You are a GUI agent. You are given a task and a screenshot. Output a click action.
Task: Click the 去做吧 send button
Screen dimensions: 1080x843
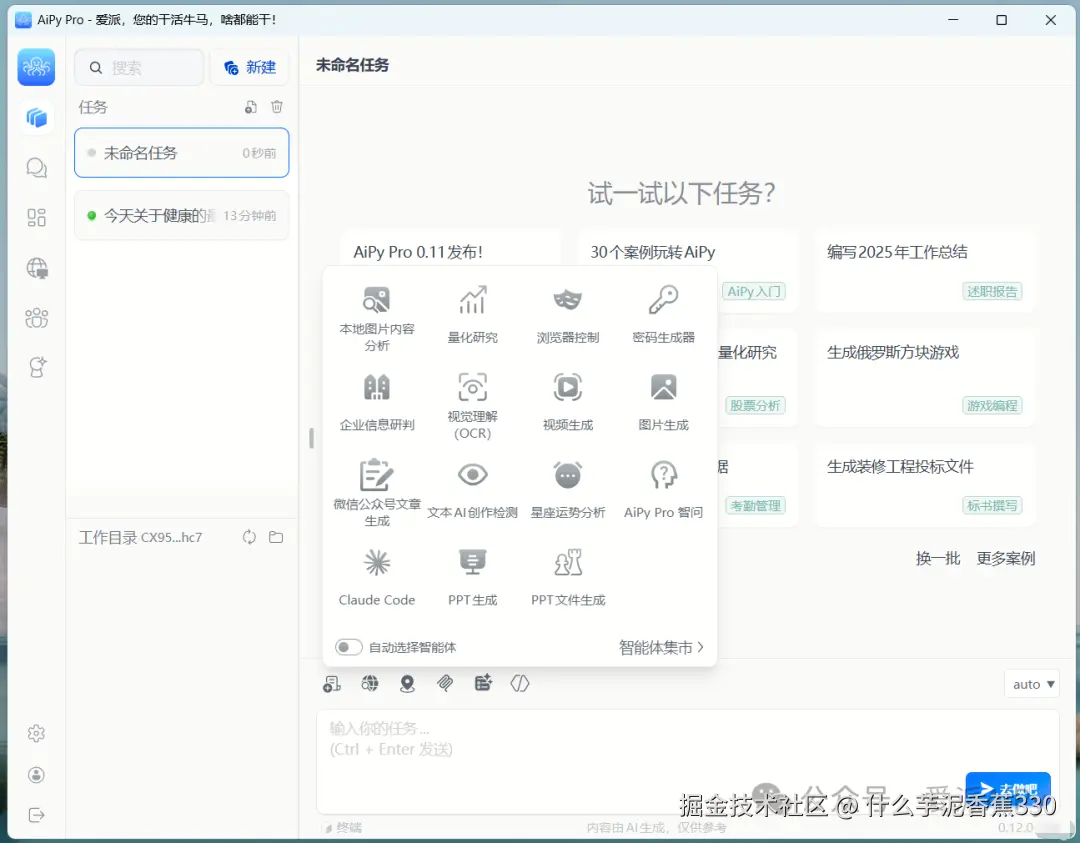pyautogui.click(x=1008, y=789)
